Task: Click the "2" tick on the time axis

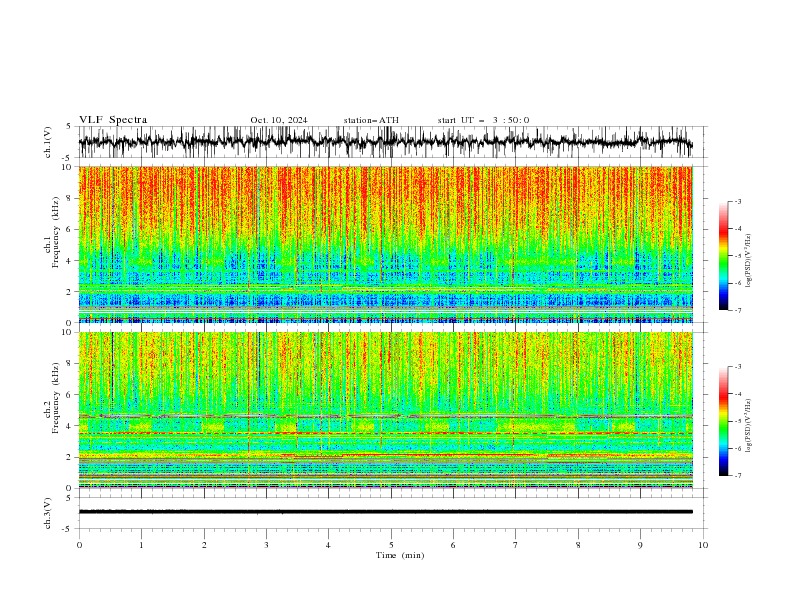Action: click(x=204, y=545)
